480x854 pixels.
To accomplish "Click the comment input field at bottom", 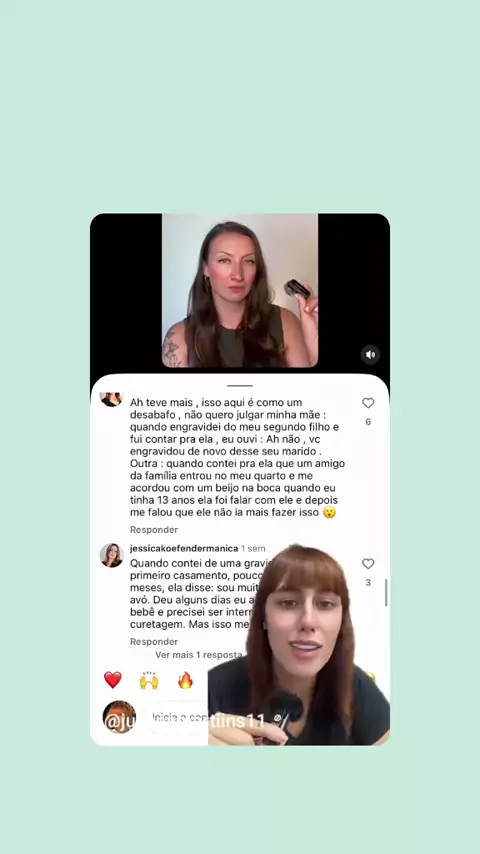I will click(177, 718).
